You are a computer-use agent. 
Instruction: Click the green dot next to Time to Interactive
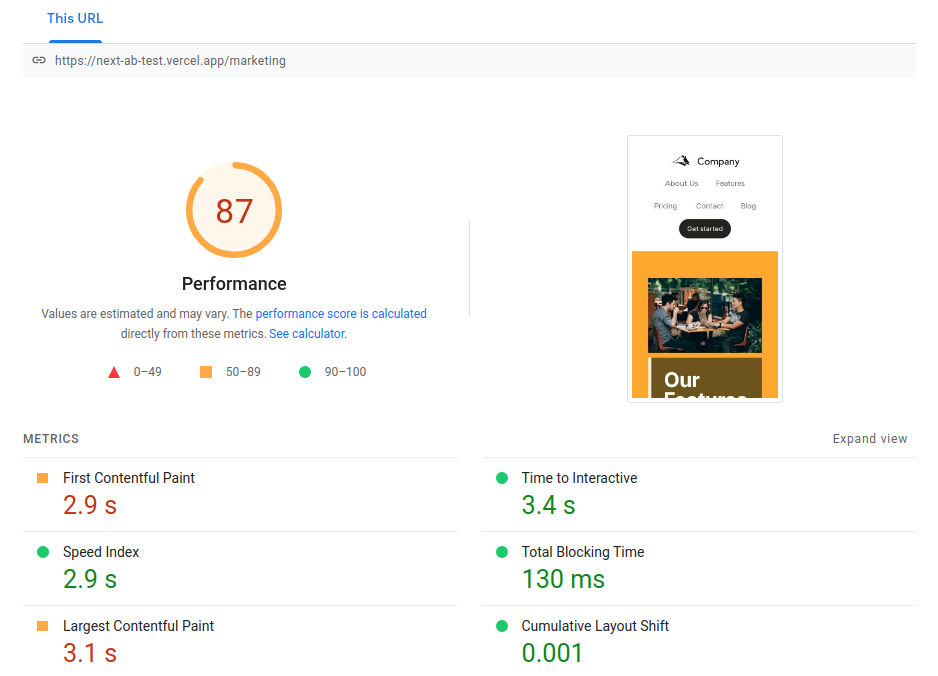[x=502, y=478]
